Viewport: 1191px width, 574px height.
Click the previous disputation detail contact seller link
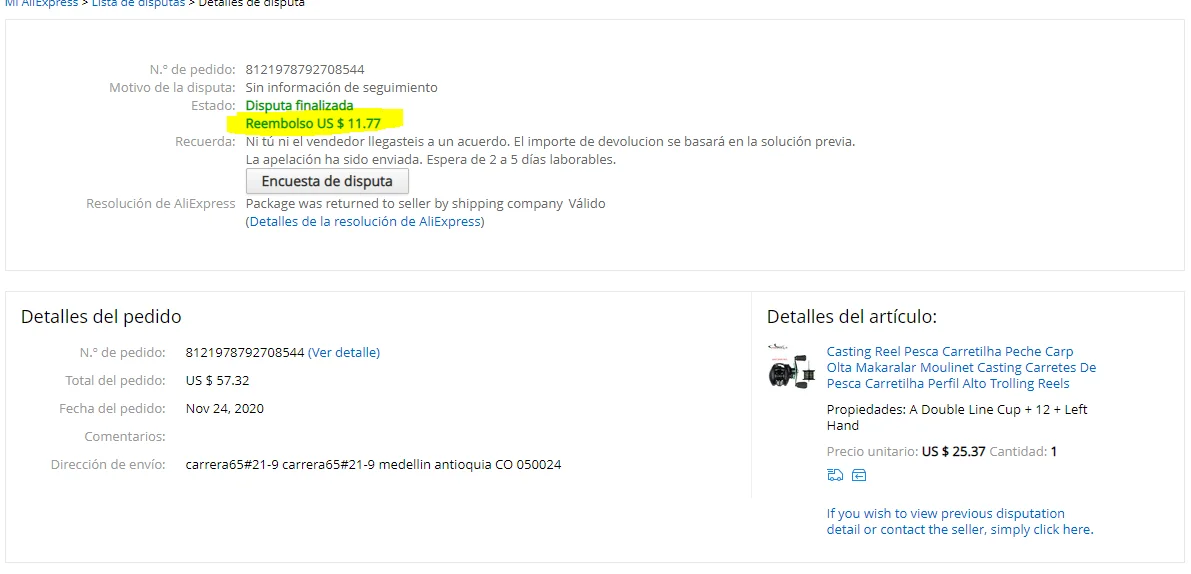click(x=960, y=522)
